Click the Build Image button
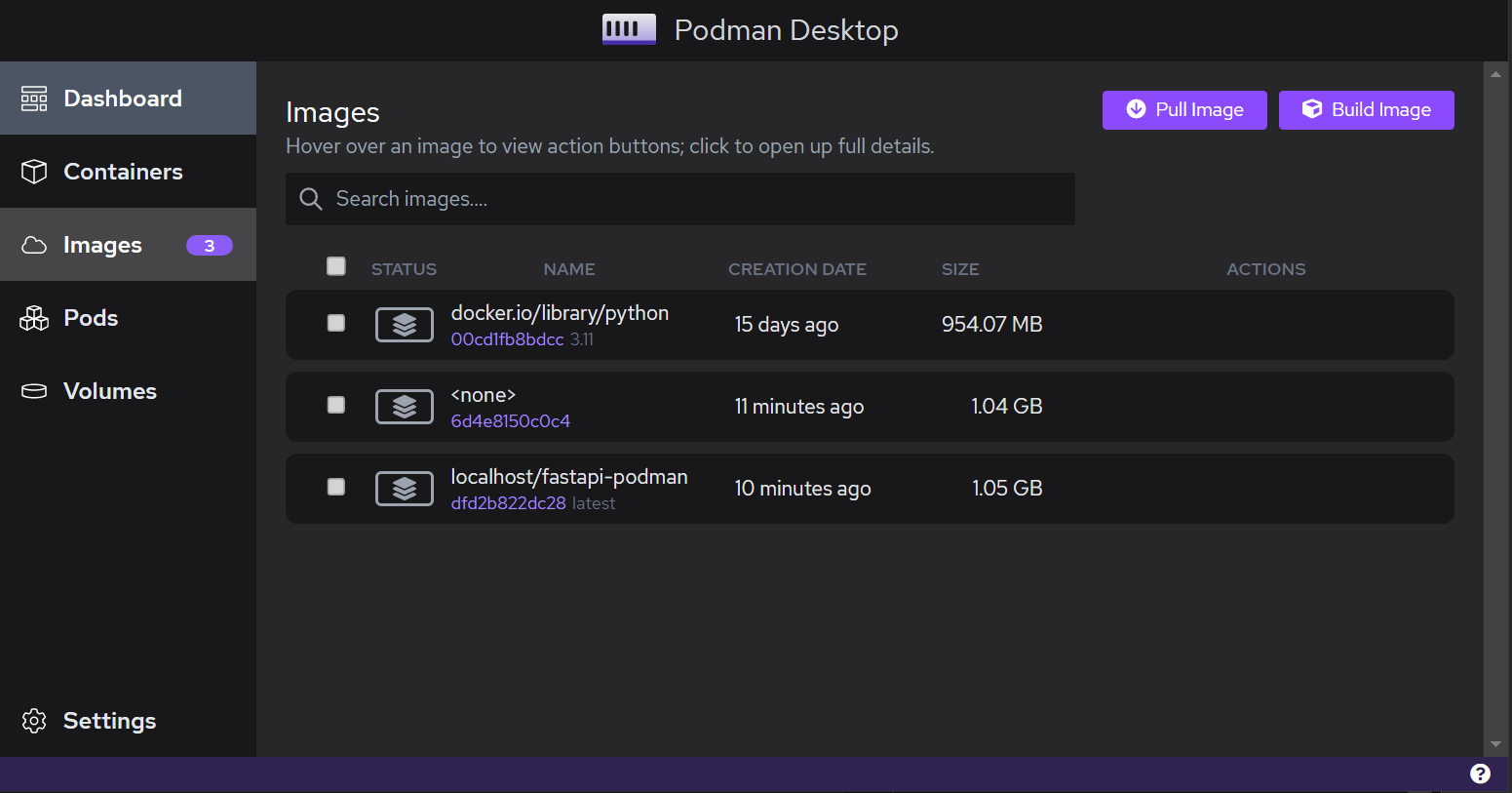The image size is (1512, 793). [x=1367, y=110]
